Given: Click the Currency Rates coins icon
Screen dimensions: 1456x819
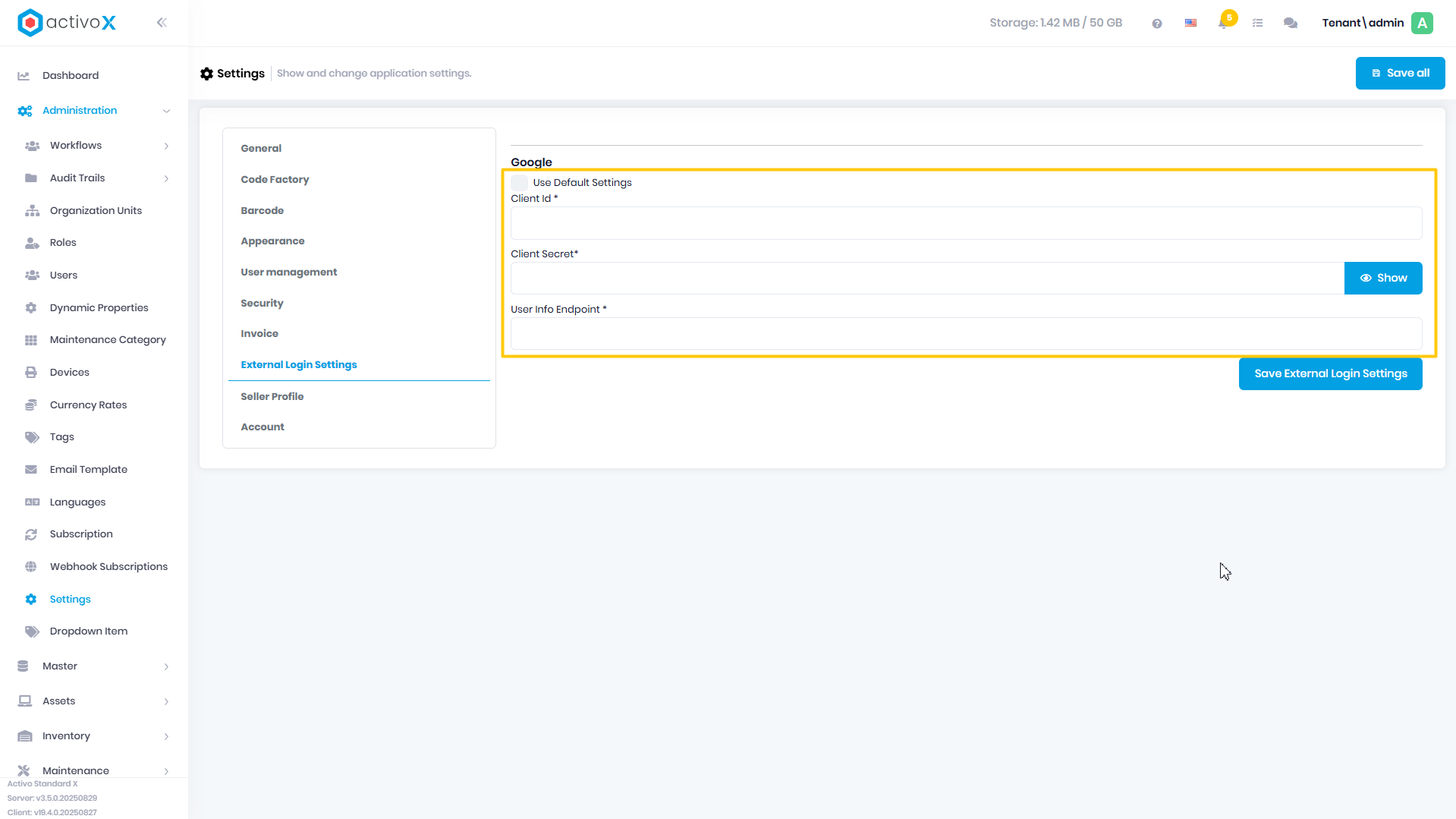Looking at the screenshot, I should coord(31,405).
